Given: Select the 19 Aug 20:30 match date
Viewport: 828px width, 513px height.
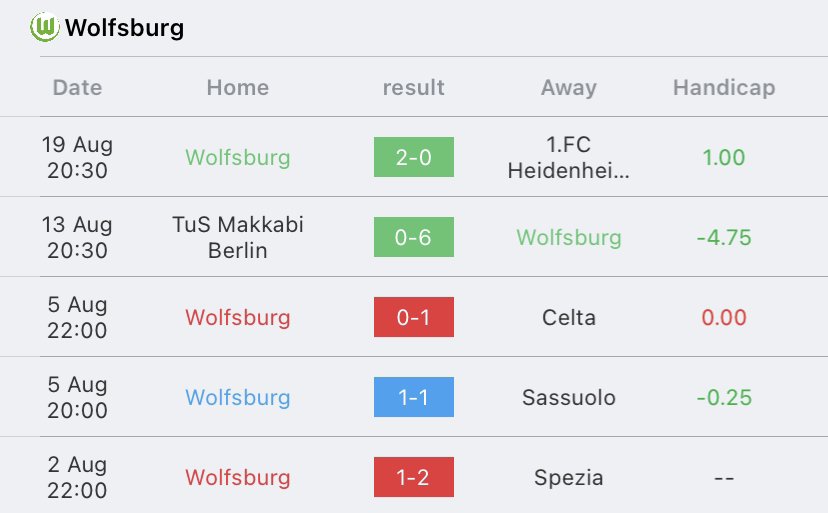Looking at the screenshot, I should [x=77, y=157].
